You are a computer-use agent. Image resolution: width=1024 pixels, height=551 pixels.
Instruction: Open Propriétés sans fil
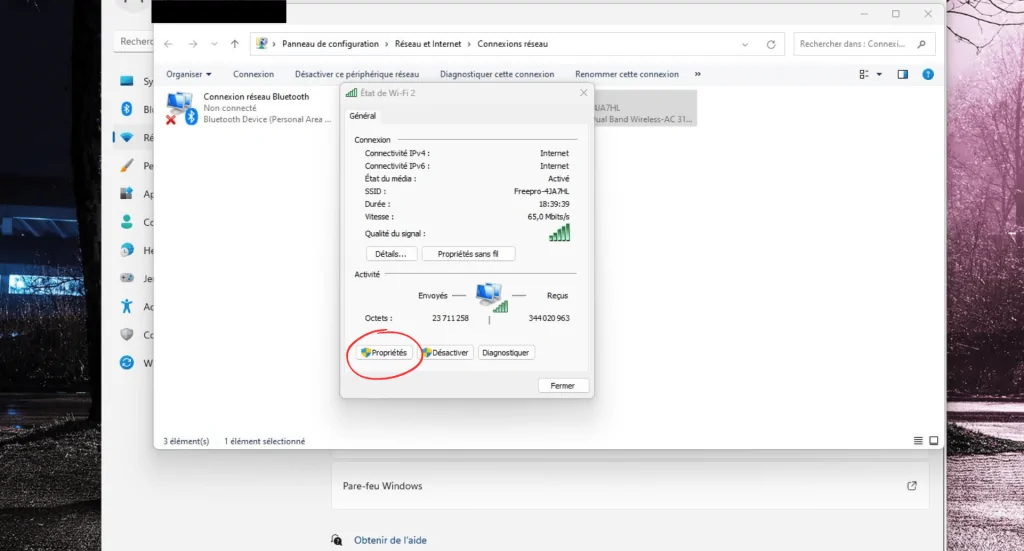[x=468, y=254]
